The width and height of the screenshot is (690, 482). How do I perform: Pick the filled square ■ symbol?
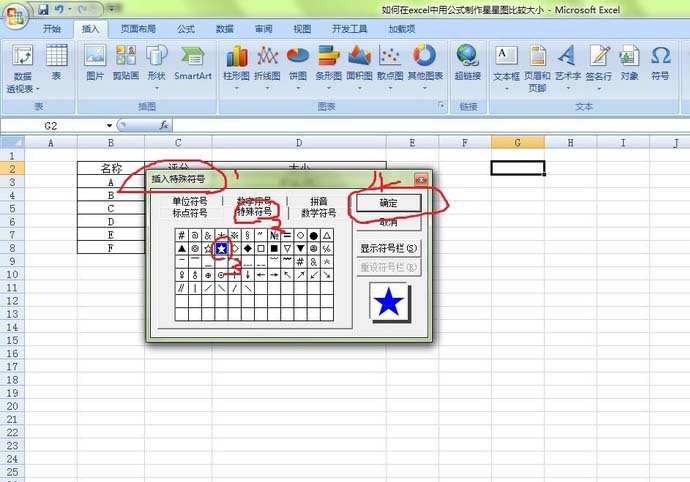coord(274,249)
